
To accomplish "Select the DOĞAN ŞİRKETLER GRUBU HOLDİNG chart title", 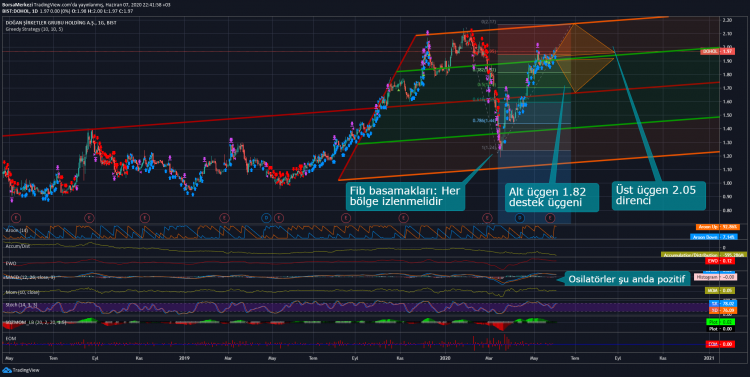I will [61, 22].
